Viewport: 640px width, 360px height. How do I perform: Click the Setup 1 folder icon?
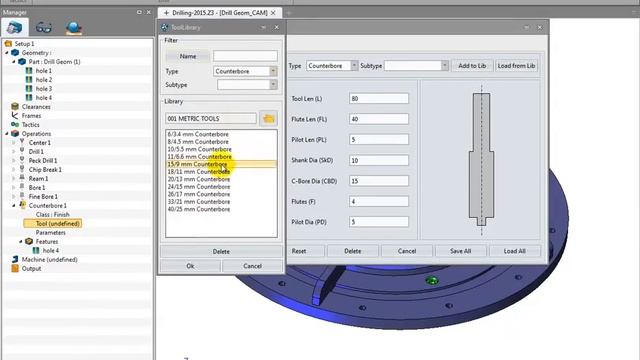(x=8, y=43)
